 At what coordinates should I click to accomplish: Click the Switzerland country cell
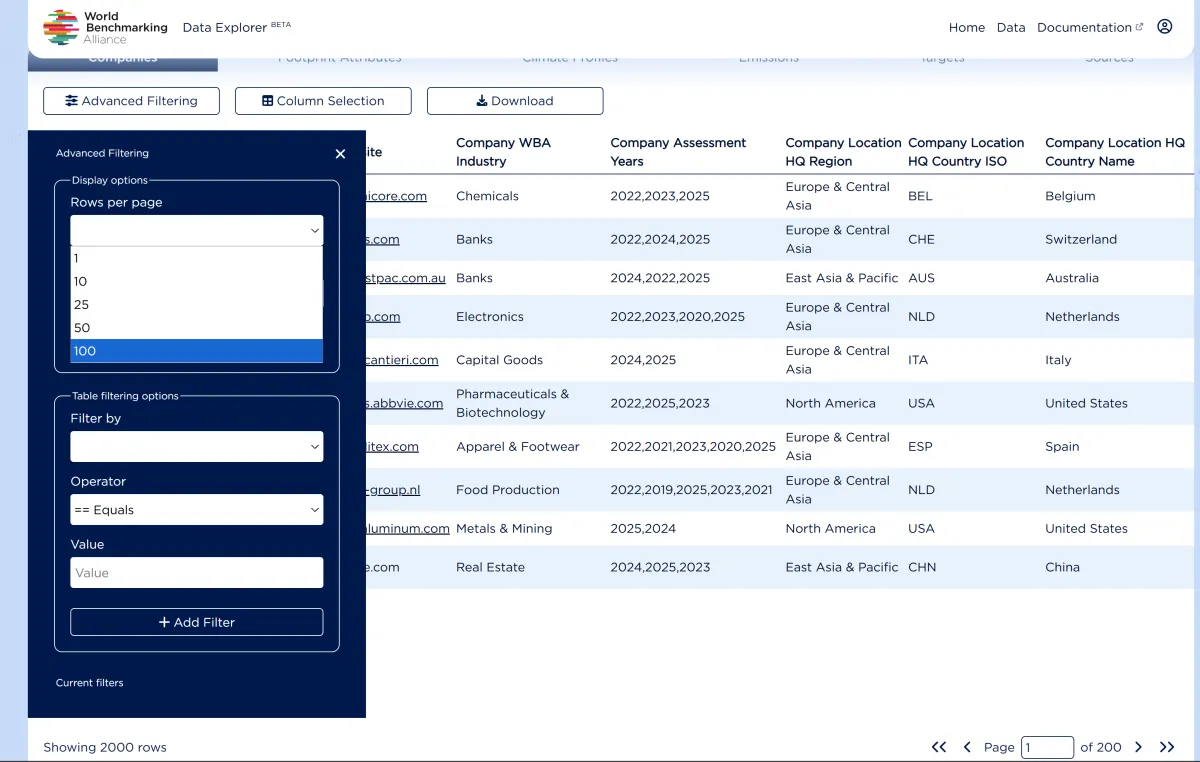tap(1081, 240)
